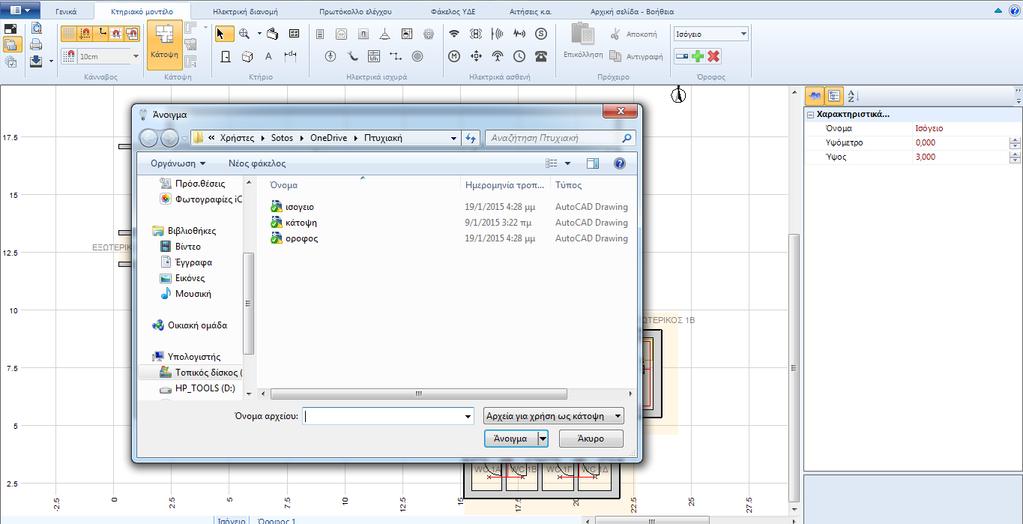
Task: Click the circled M icon
Action: pyautogui.click(x=454, y=57)
